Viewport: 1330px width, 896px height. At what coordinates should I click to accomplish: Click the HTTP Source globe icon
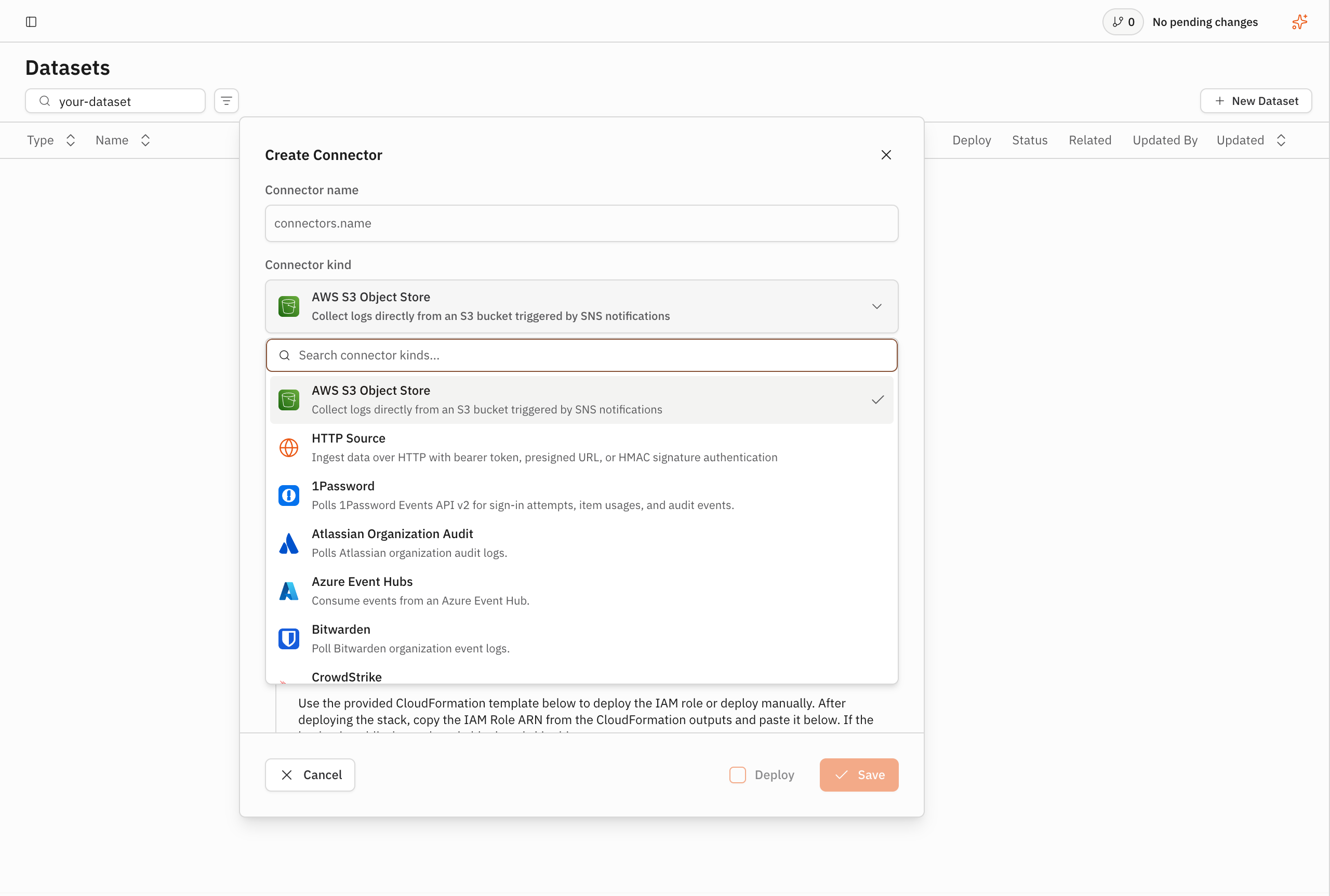click(x=289, y=447)
